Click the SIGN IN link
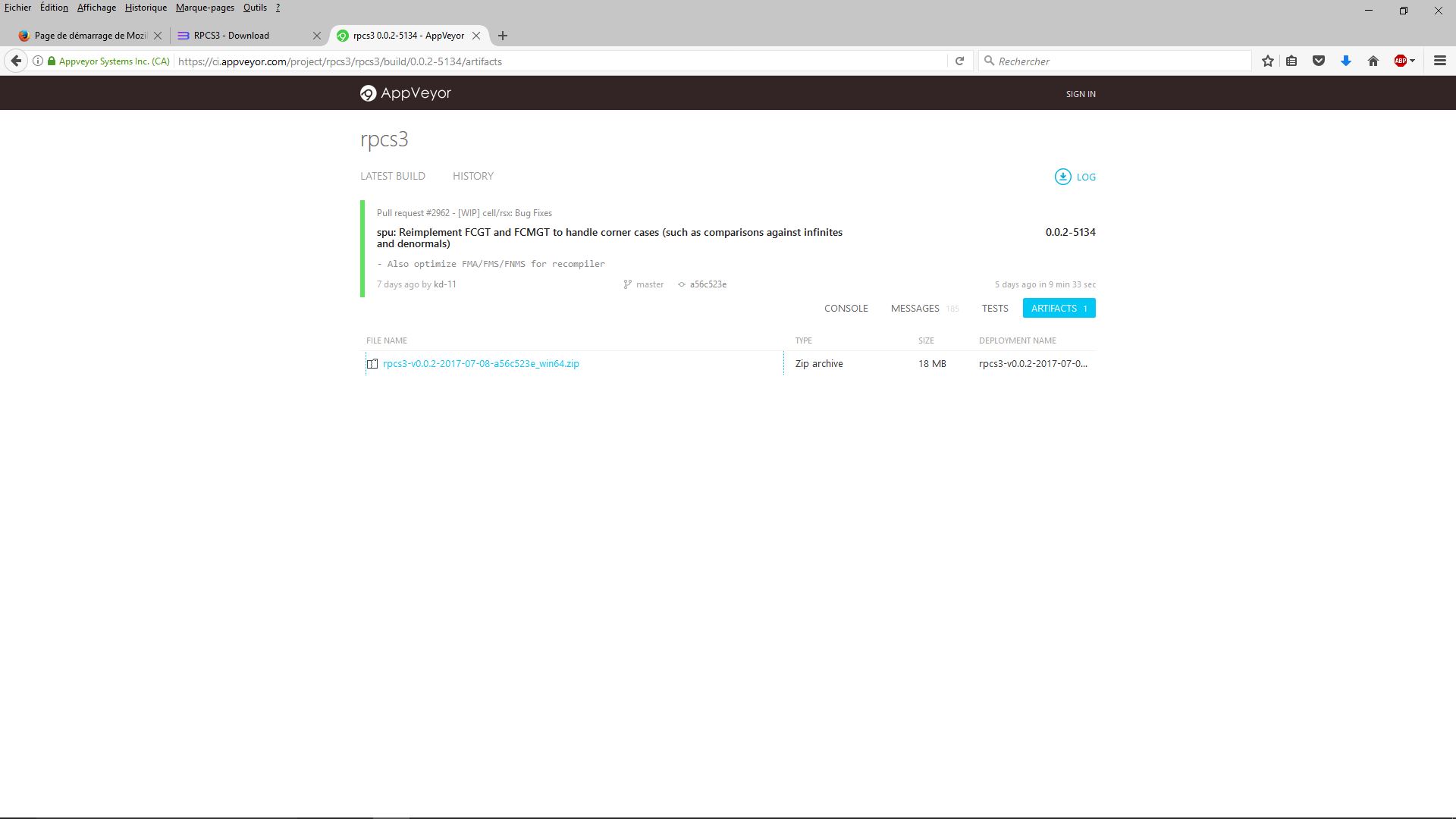This screenshot has width=1456, height=819. [1080, 94]
